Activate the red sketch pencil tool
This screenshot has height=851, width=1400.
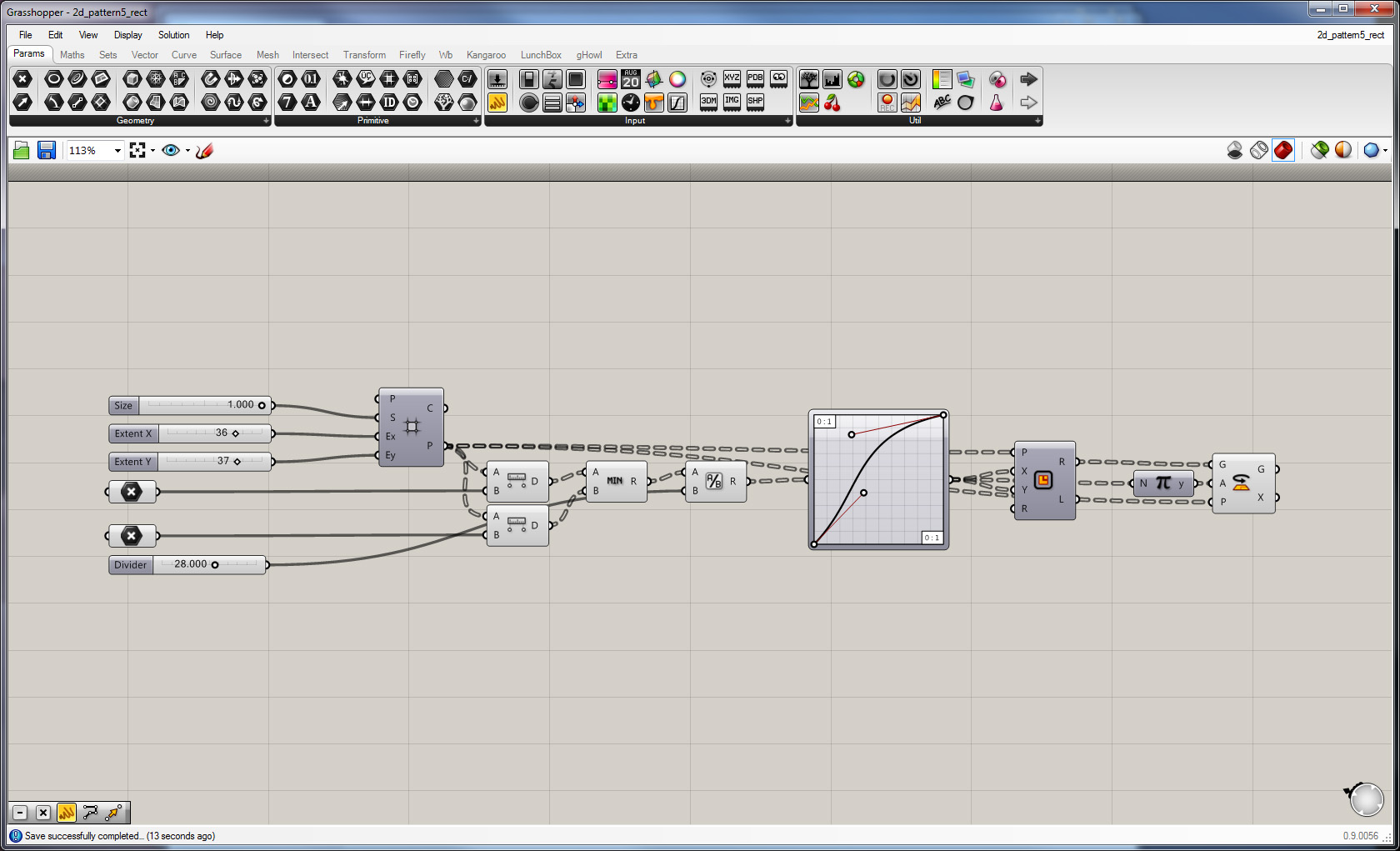point(205,150)
